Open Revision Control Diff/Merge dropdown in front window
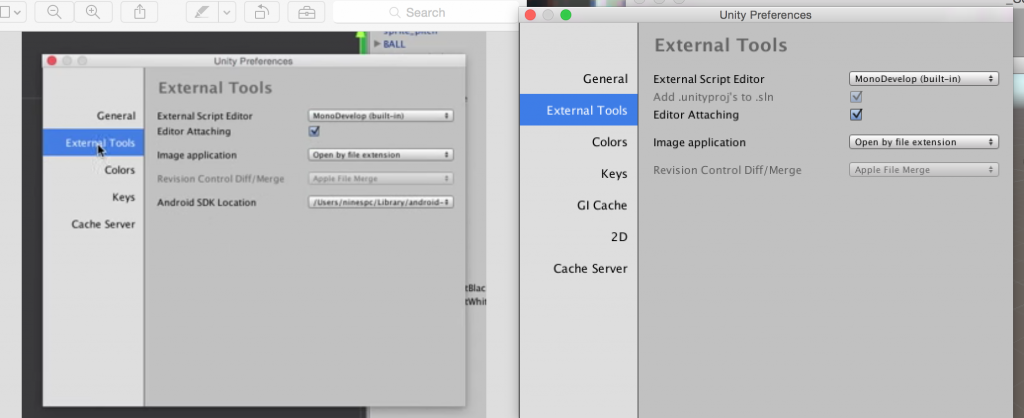Screen dimensions: 1024x418 point(923,170)
